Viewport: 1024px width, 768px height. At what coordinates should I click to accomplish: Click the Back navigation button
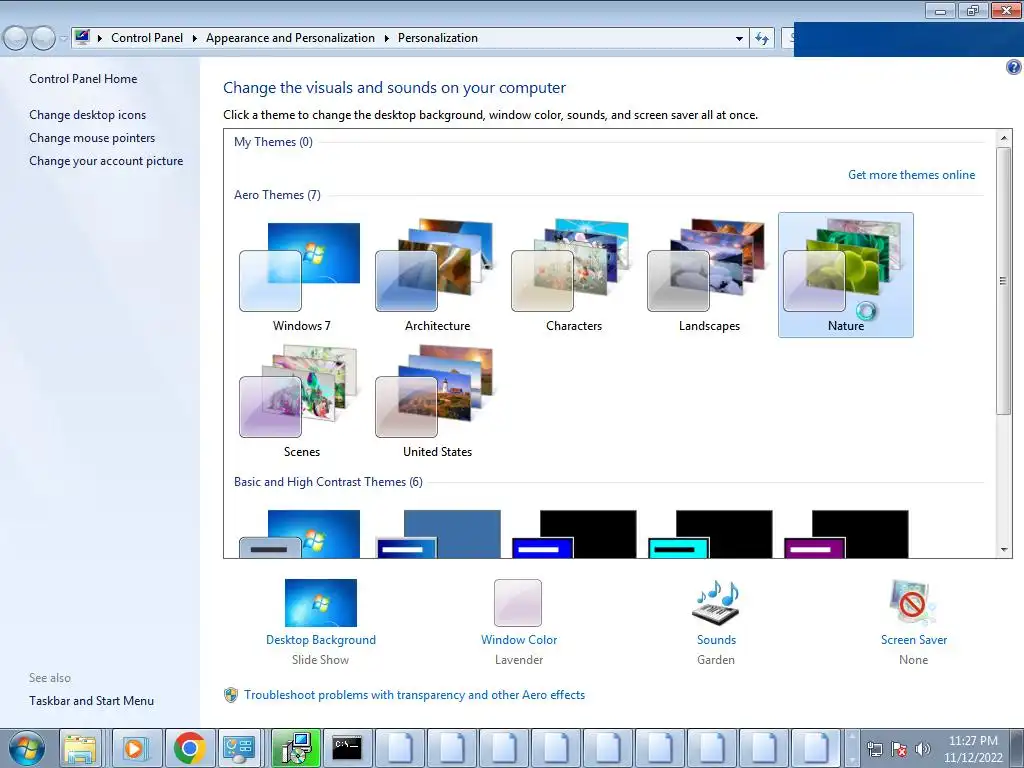[x=16, y=38]
